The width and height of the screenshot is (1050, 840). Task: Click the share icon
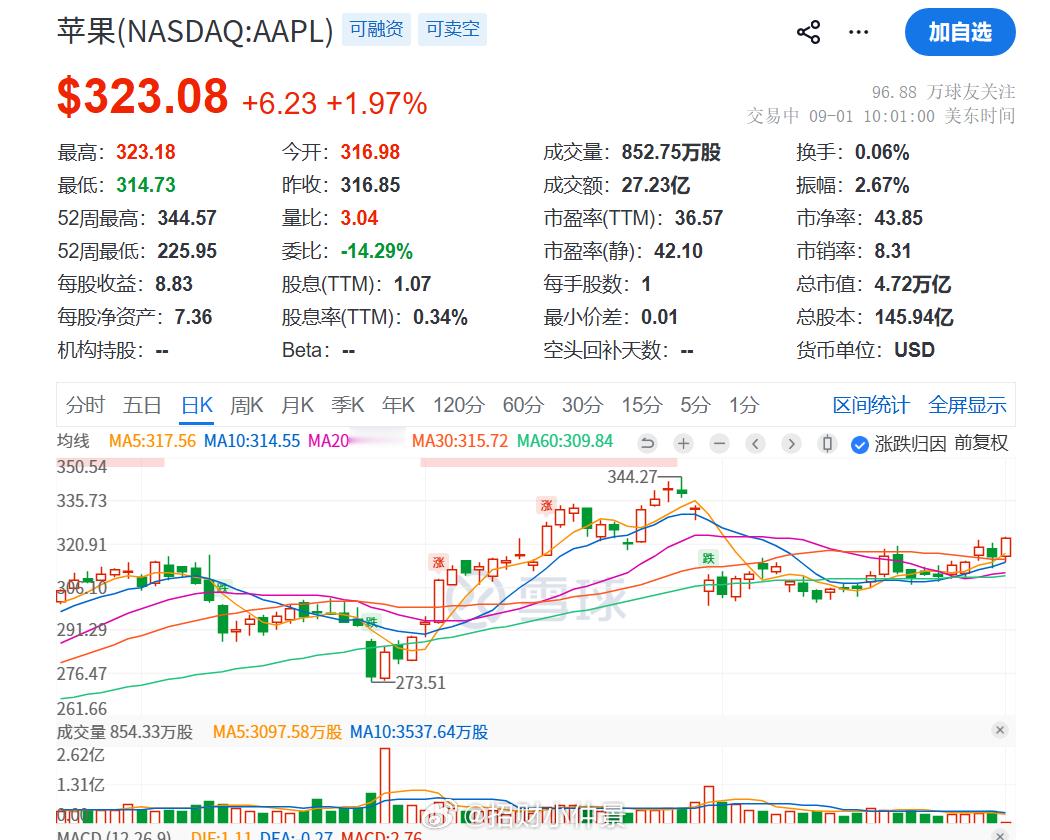808,32
